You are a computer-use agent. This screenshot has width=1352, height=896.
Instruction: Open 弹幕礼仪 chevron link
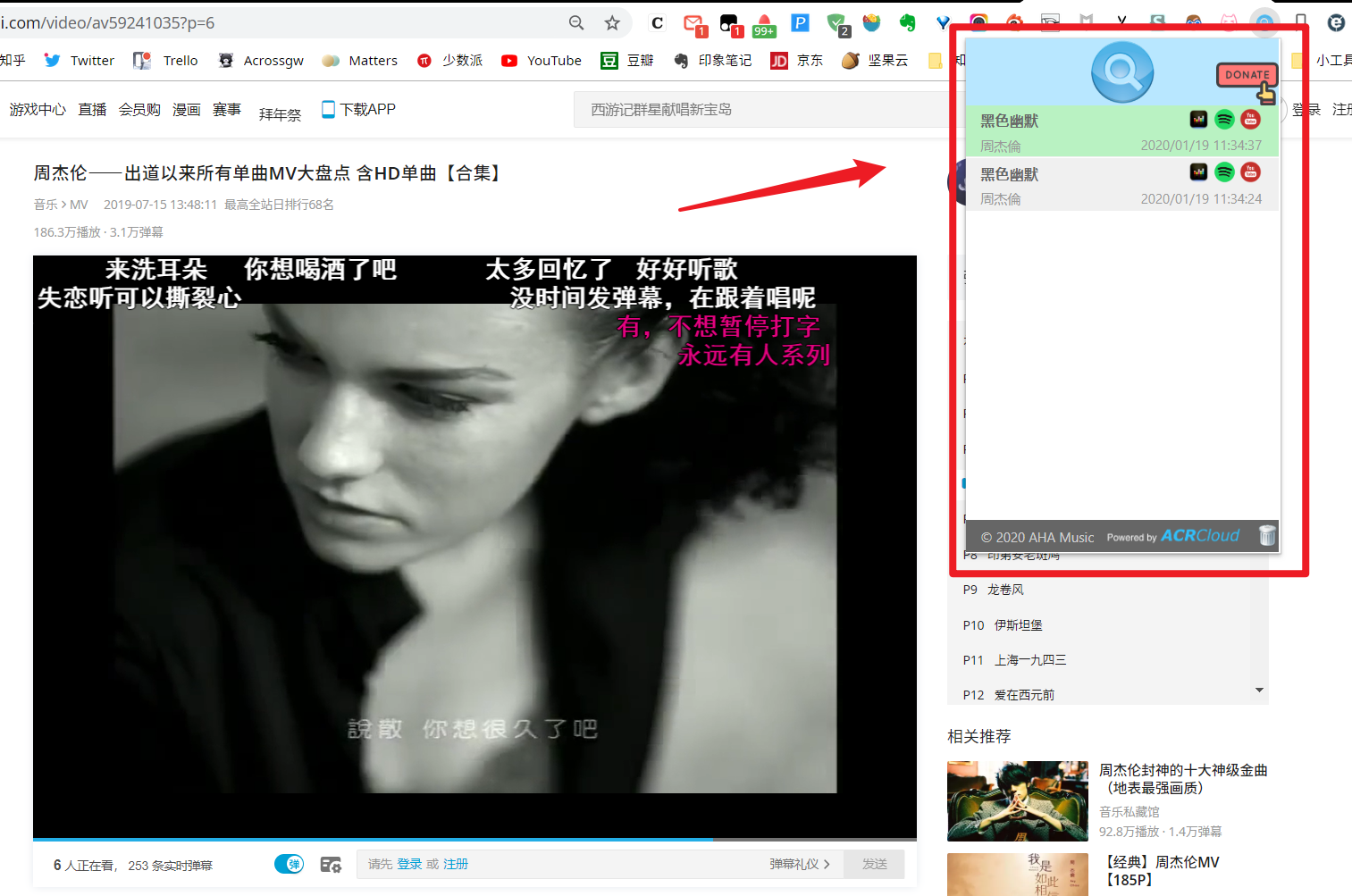click(800, 864)
